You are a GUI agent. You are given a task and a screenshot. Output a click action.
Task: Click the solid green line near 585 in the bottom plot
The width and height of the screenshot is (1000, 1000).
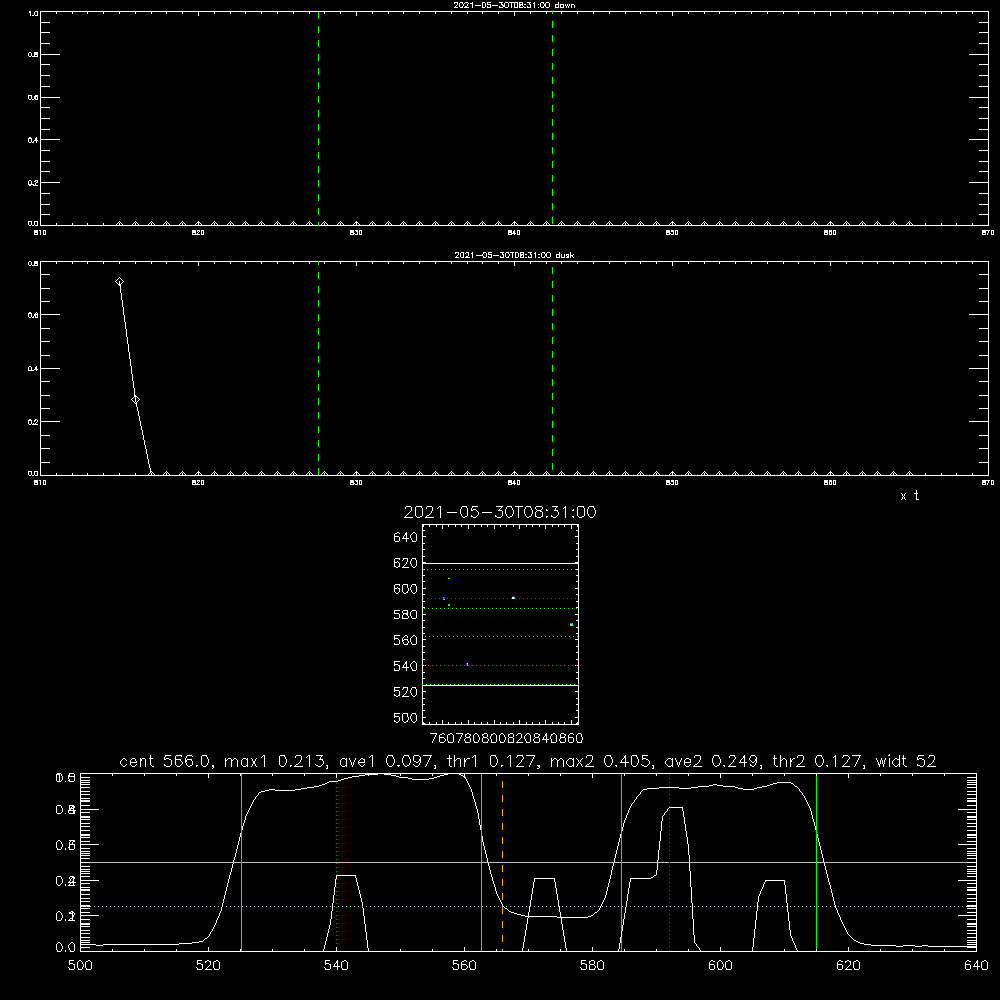(621, 862)
